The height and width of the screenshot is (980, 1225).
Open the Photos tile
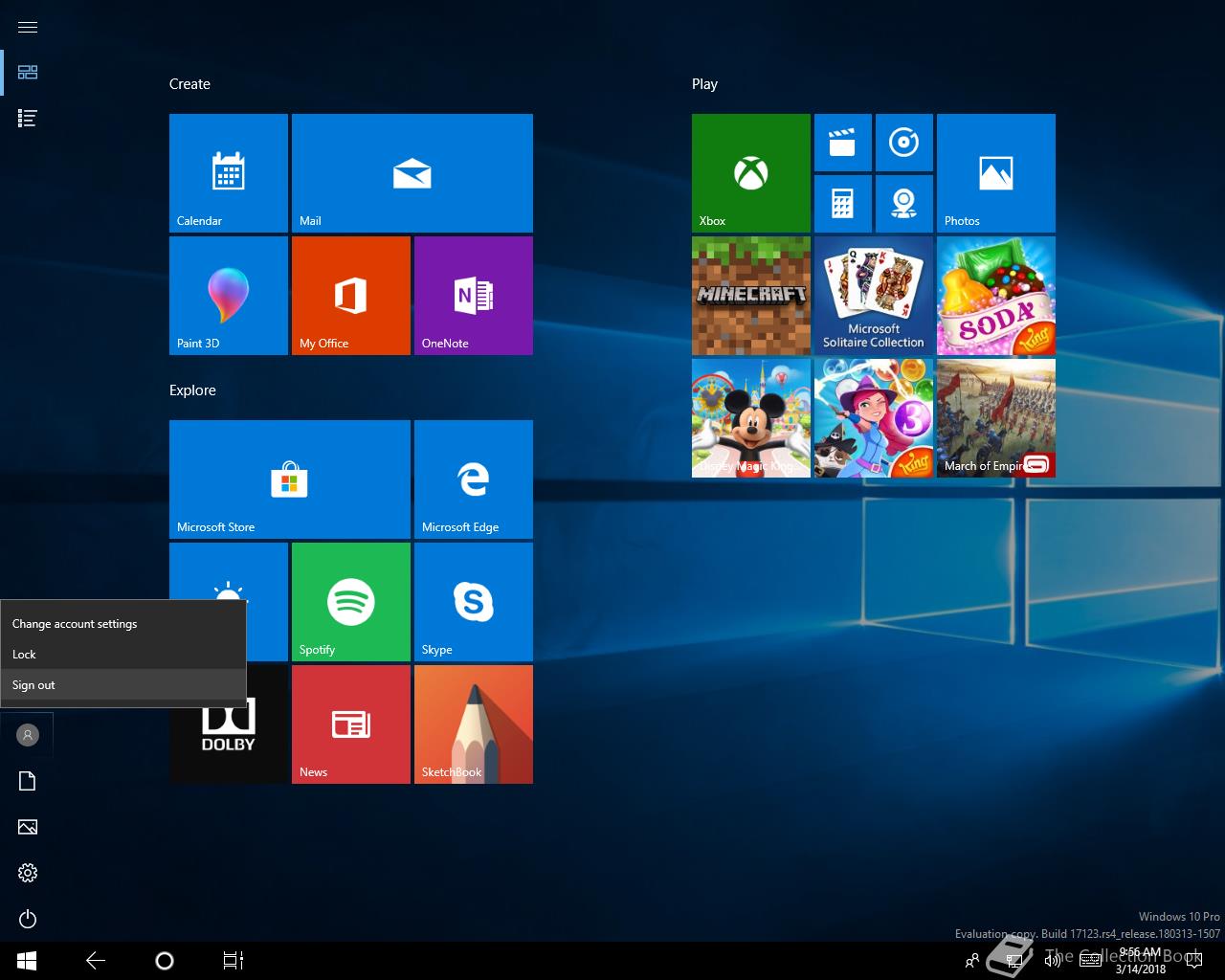(996, 173)
